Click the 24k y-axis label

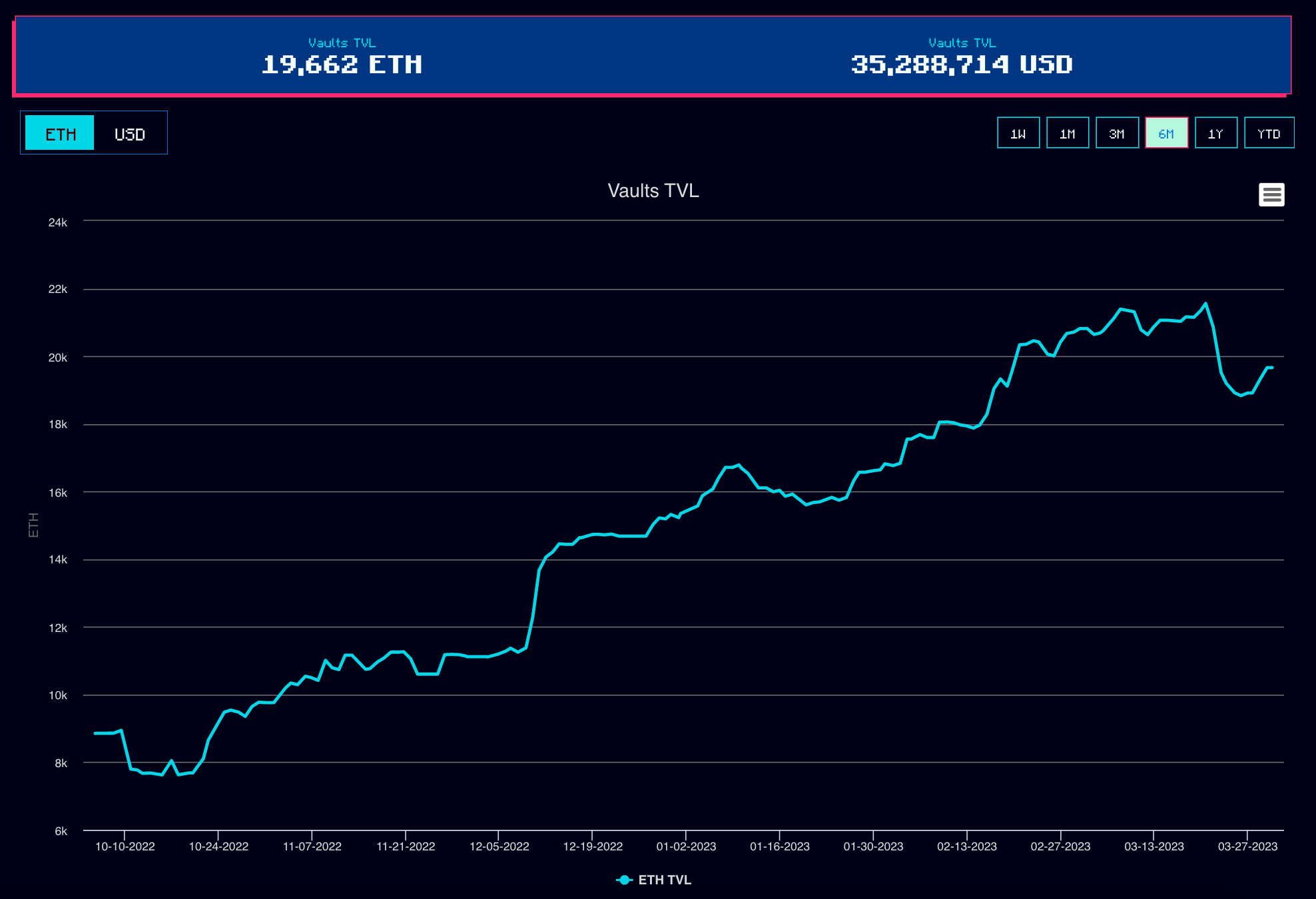point(58,222)
